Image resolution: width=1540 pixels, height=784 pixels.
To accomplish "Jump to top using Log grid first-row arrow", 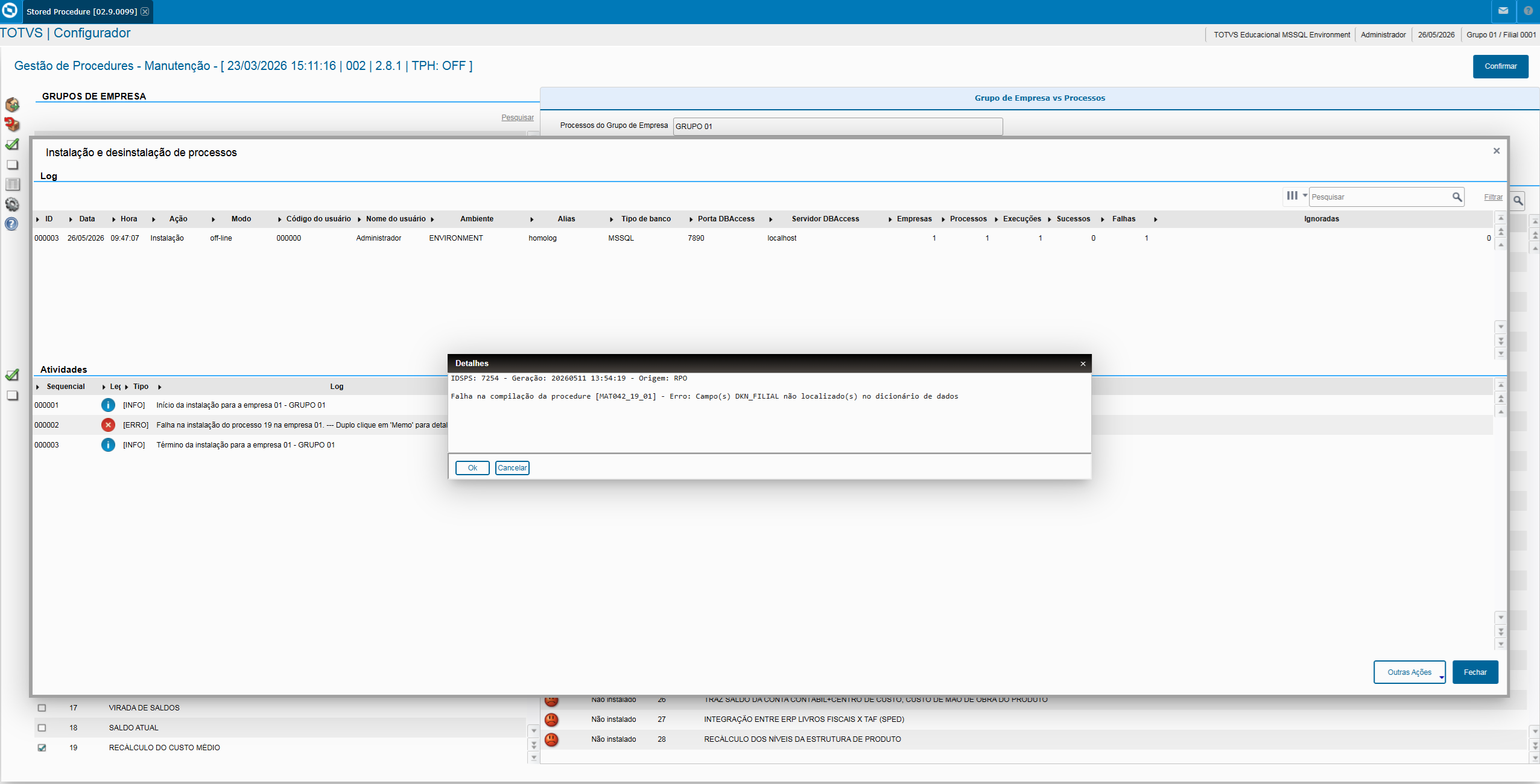I will [1501, 218].
